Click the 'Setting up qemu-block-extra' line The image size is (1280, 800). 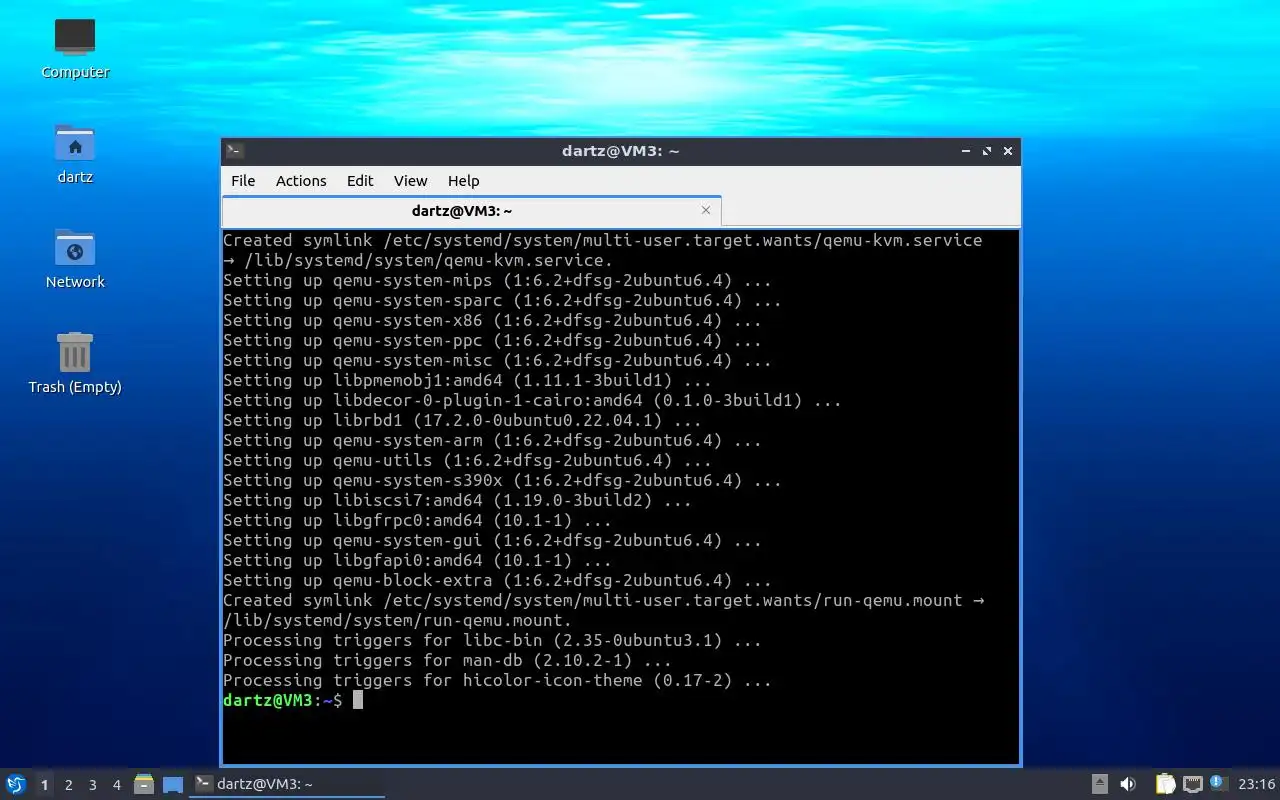coord(497,580)
